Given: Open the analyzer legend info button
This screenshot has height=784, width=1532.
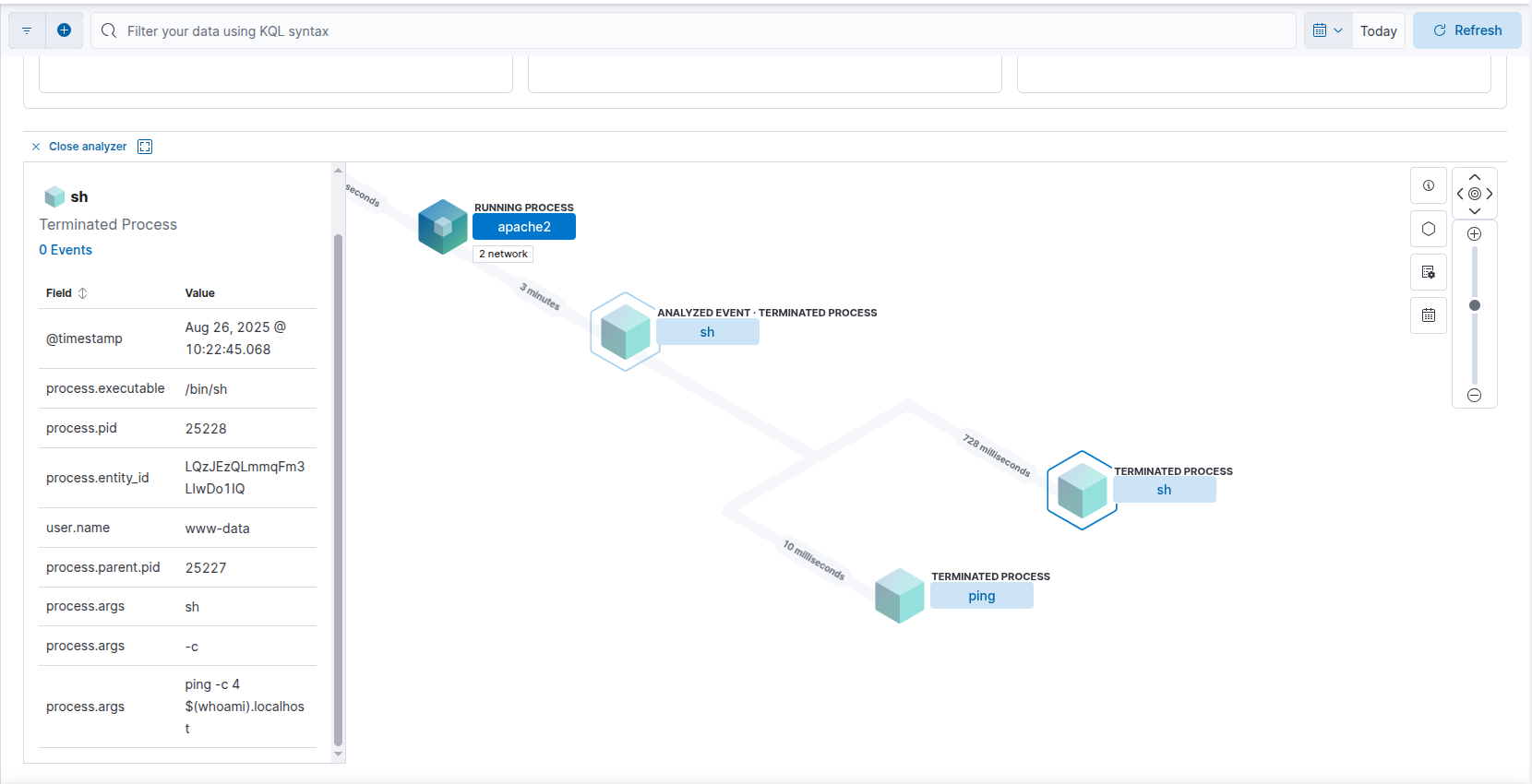Looking at the screenshot, I should point(1428,186).
